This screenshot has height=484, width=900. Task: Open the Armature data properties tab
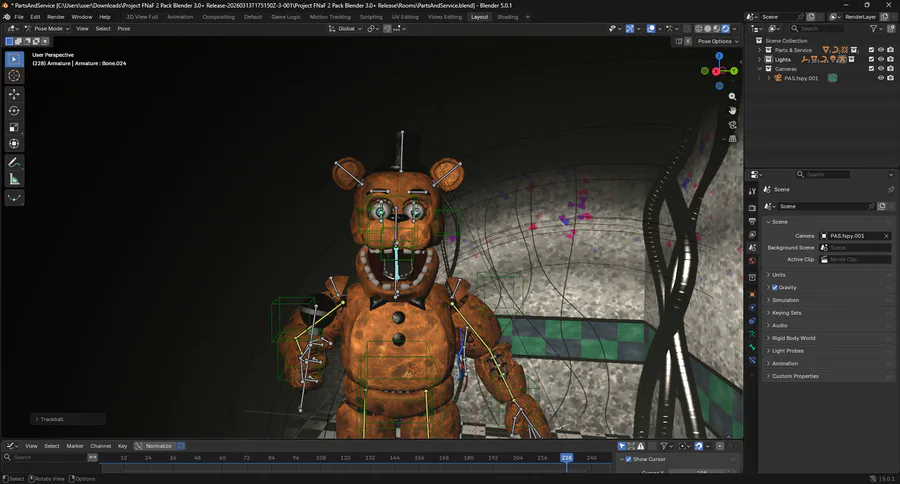click(x=752, y=334)
